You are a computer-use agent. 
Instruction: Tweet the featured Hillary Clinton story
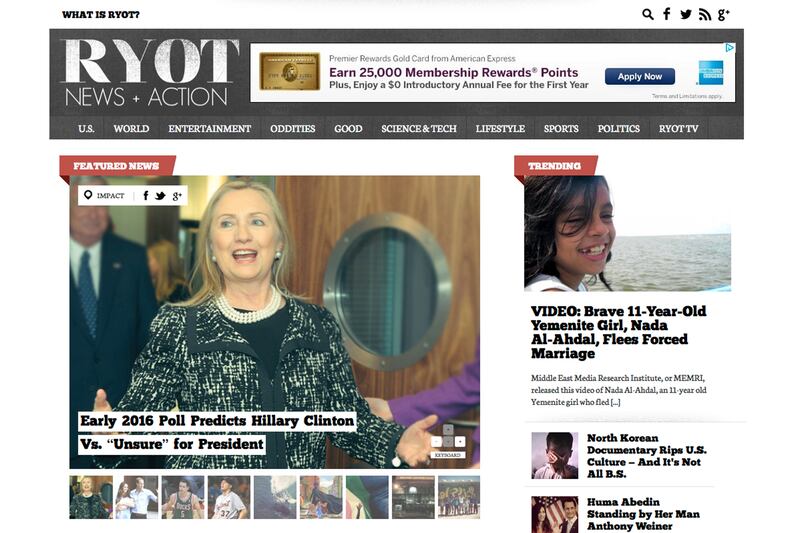(x=160, y=196)
